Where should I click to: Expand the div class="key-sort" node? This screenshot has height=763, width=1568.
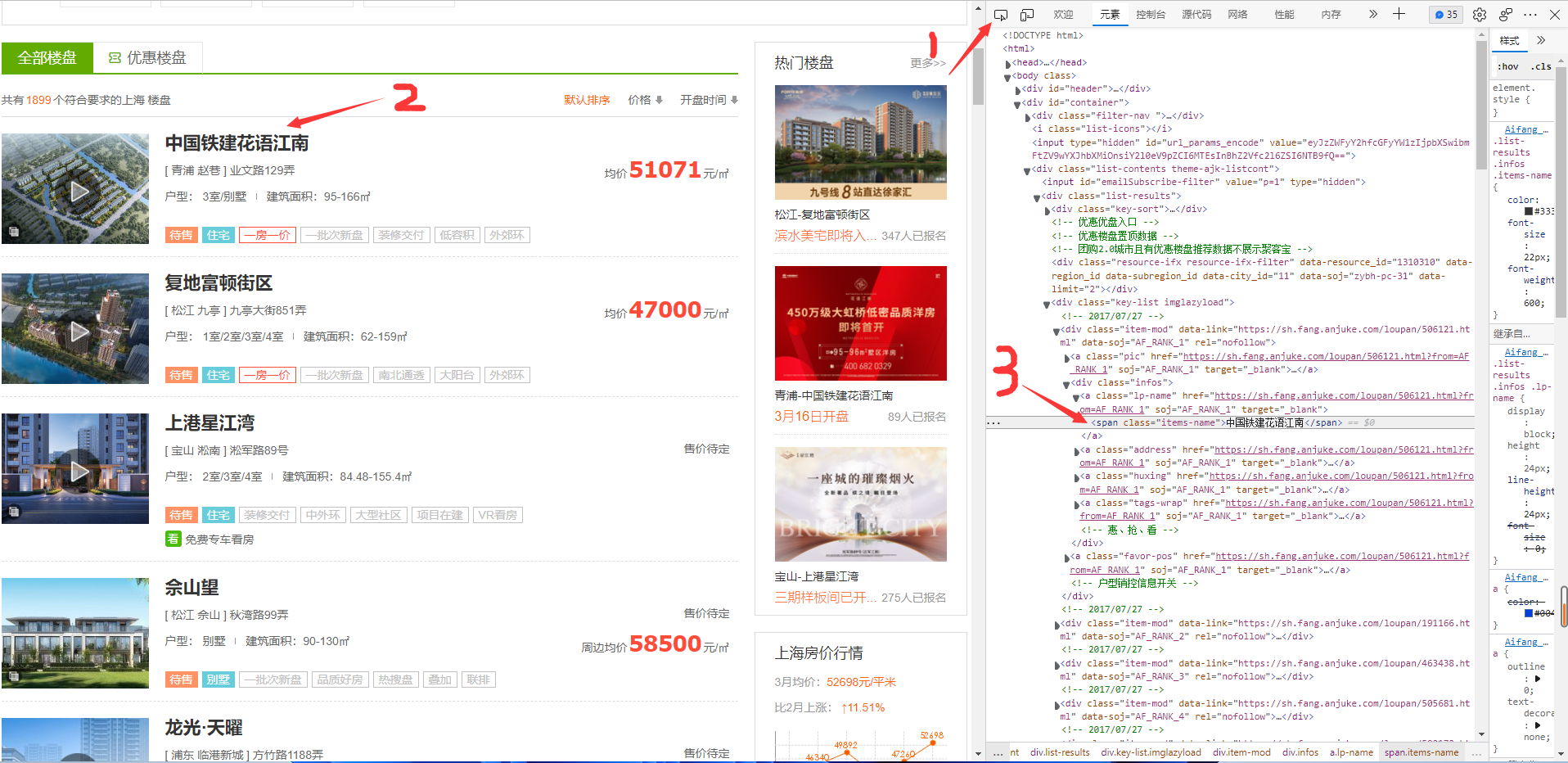1048,210
